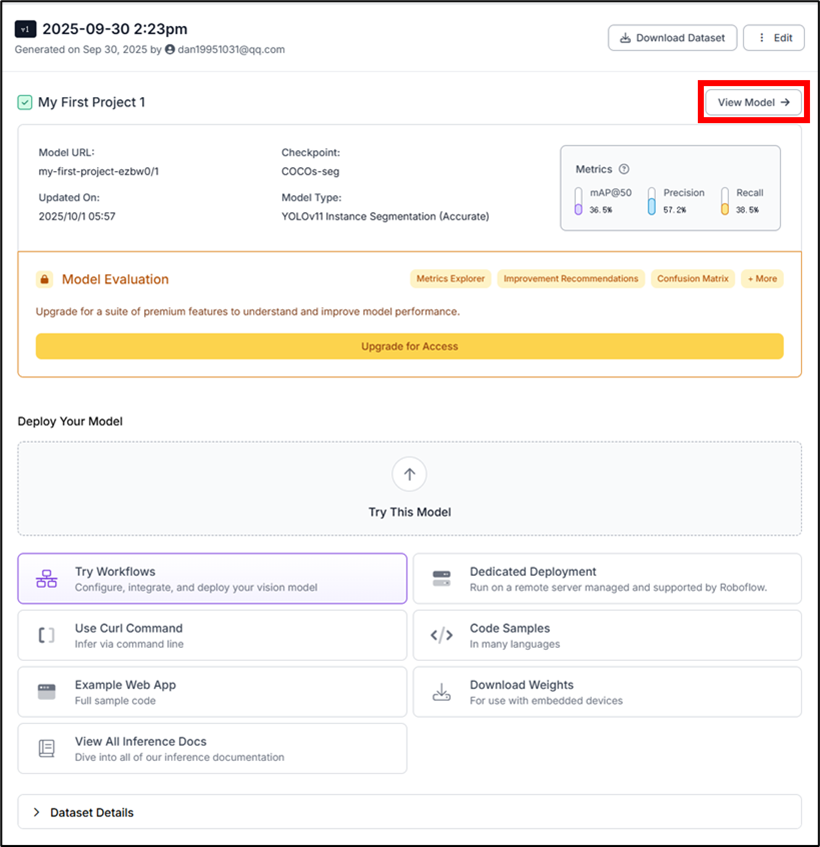Click the + More tag

pyautogui.click(x=762, y=279)
